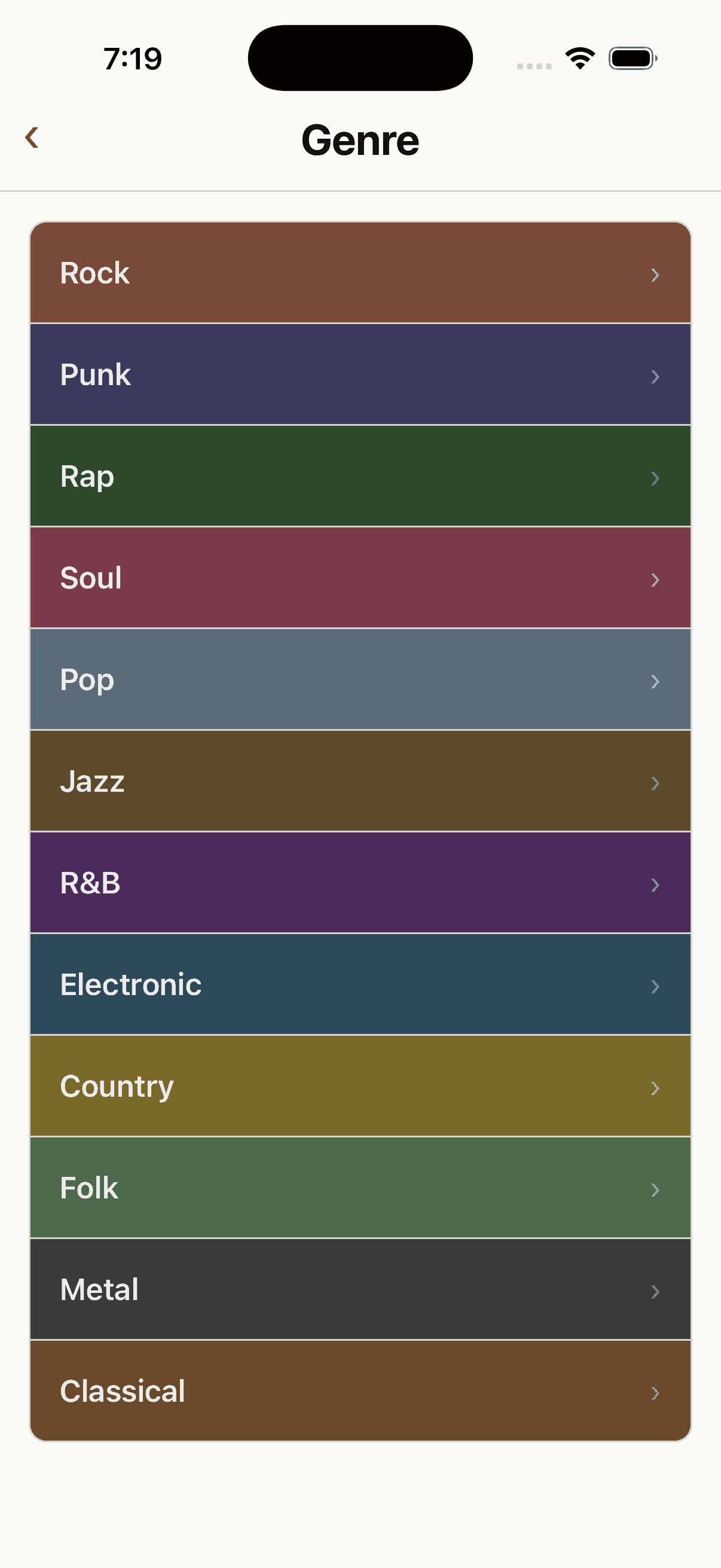
Task: Tap the battery status icon
Action: (x=633, y=59)
